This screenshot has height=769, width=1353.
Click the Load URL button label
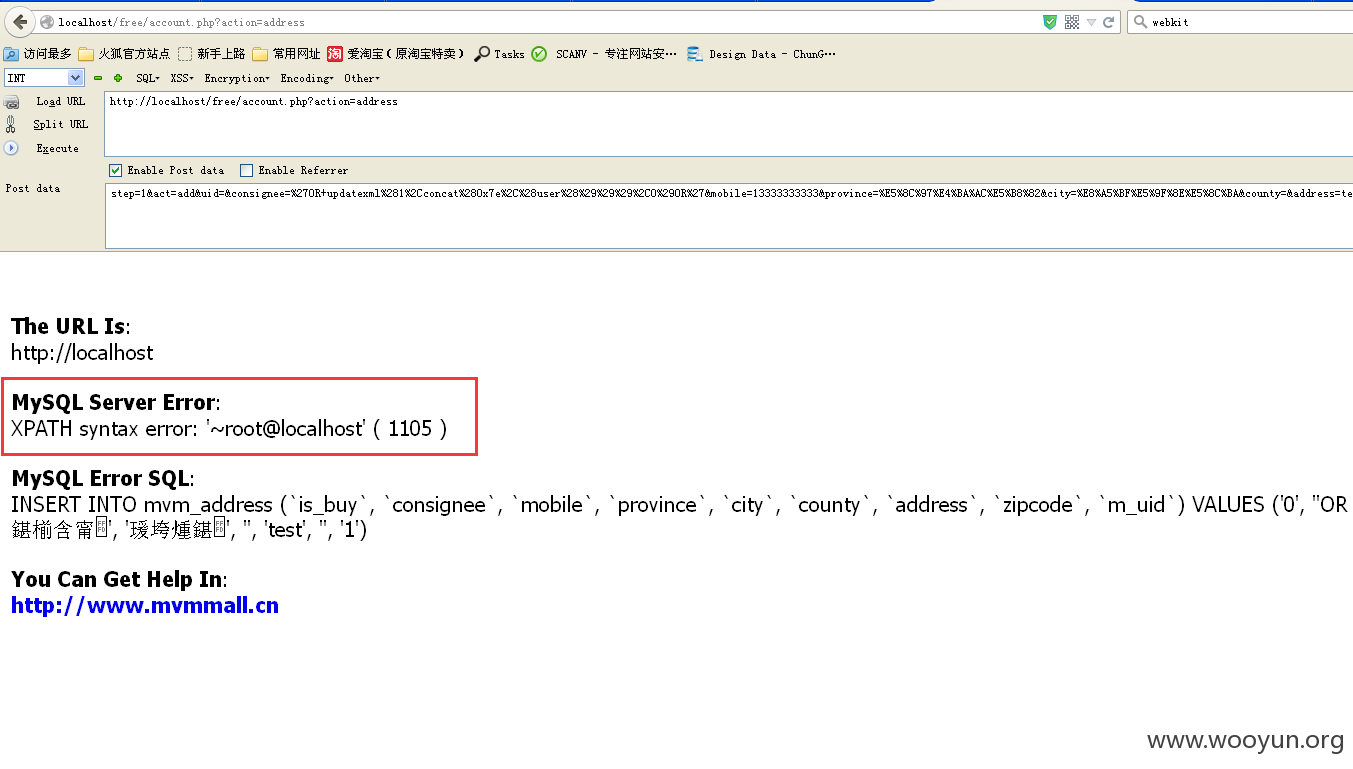pos(61,102)
